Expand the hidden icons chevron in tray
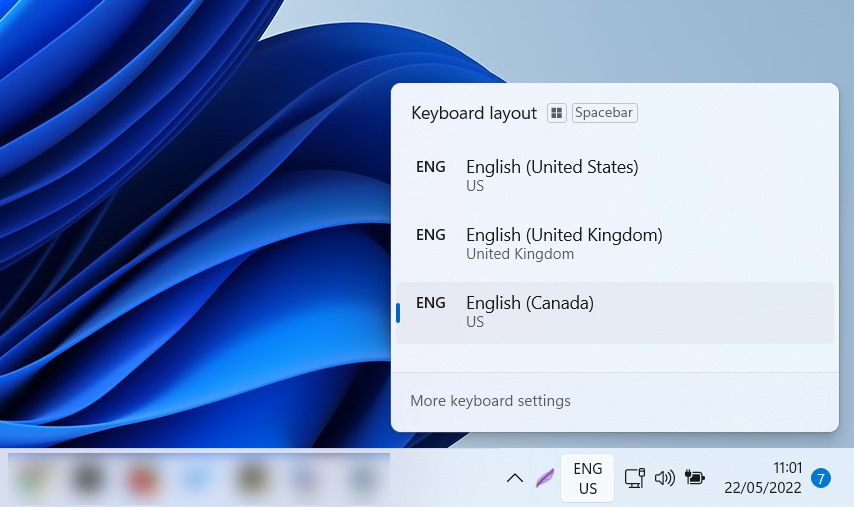 pyautogui.click(x=515, y=478)
